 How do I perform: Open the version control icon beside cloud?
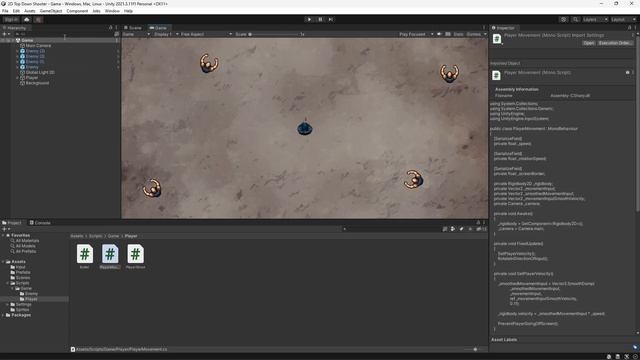tap(38, 20)
